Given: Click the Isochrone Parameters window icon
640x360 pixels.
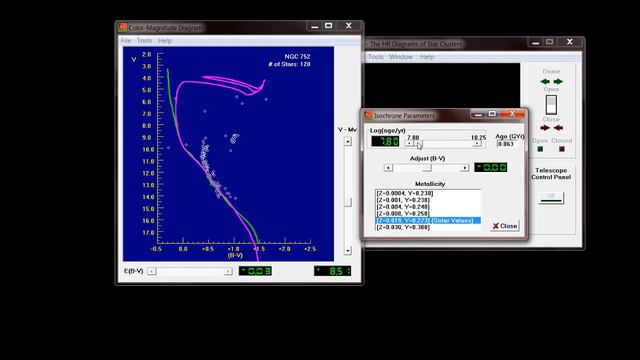Looking at the screenshot, I should (x=369, y=116).
